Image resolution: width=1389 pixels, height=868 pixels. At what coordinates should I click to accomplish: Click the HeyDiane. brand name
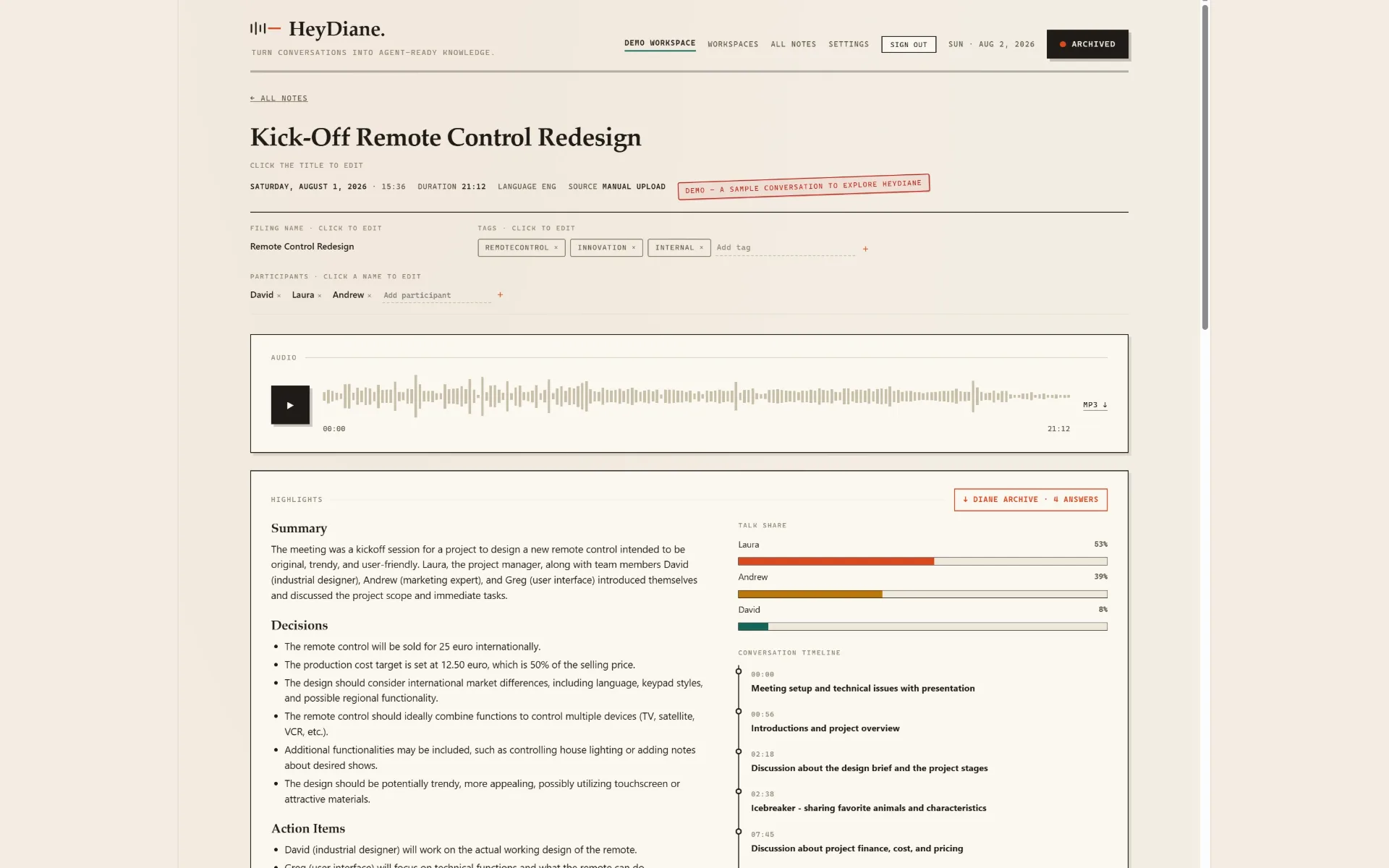(x=336, y=29)
